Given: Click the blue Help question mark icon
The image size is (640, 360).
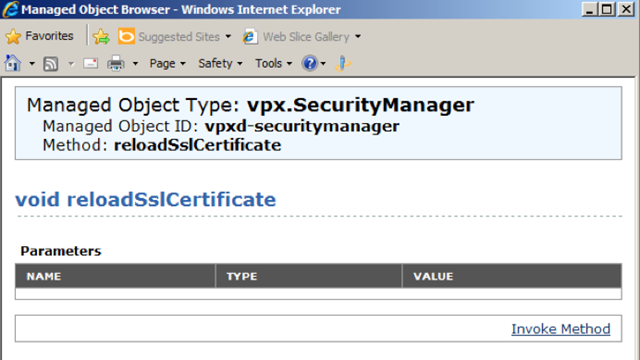Looking at the screenshot, I should pyautogui.click(x=309, y=63).
